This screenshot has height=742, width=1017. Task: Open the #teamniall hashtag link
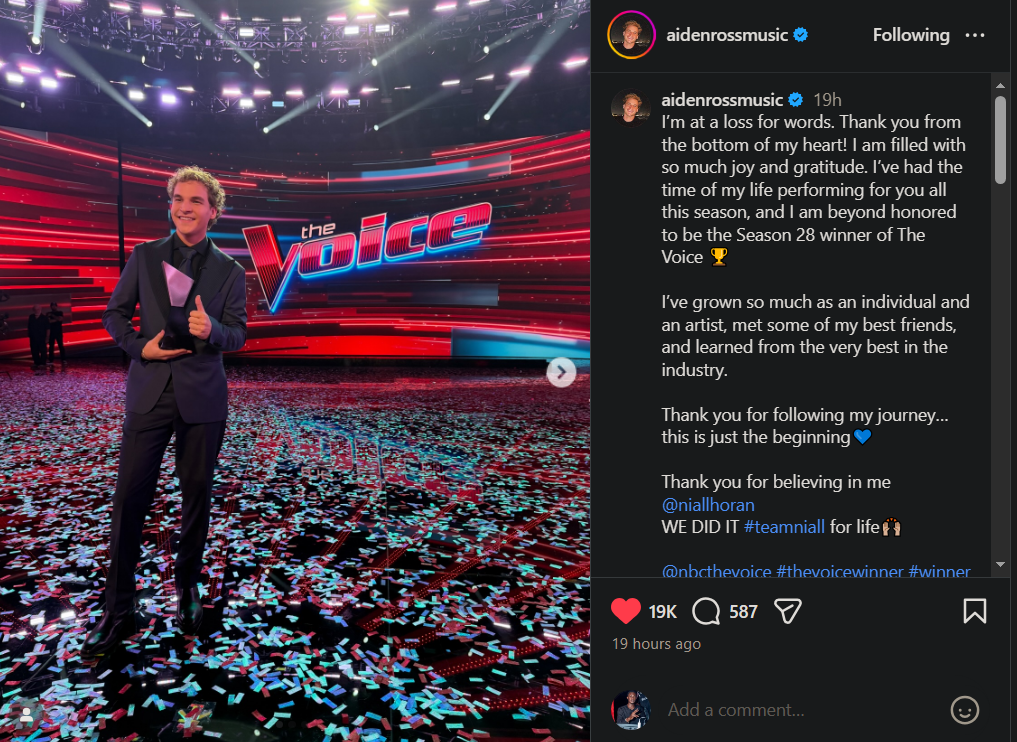[x=785, y=526]
